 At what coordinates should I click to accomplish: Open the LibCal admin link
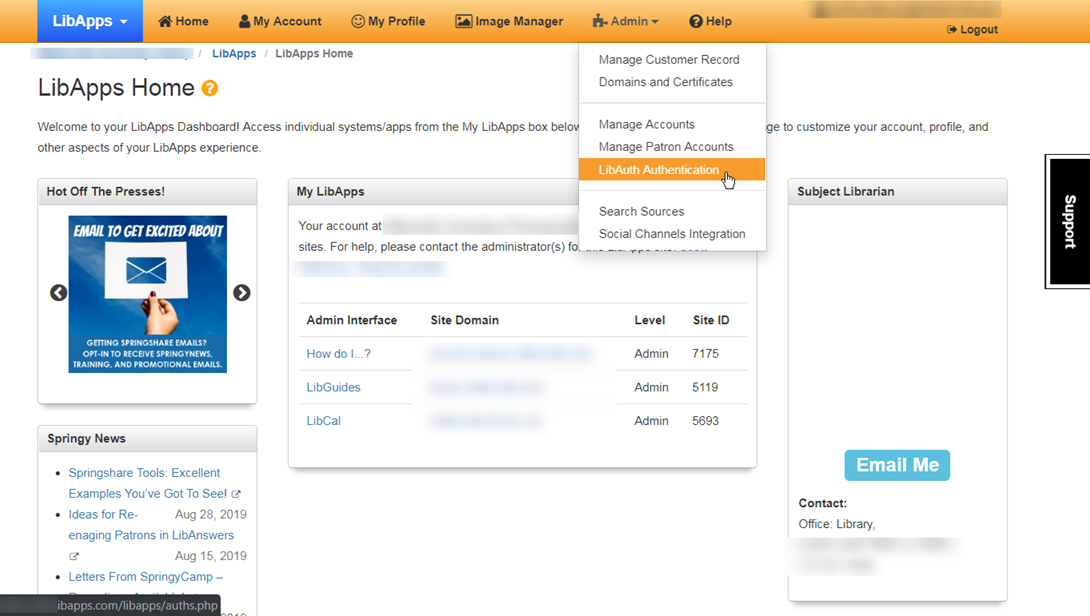[x=323, y=420]
